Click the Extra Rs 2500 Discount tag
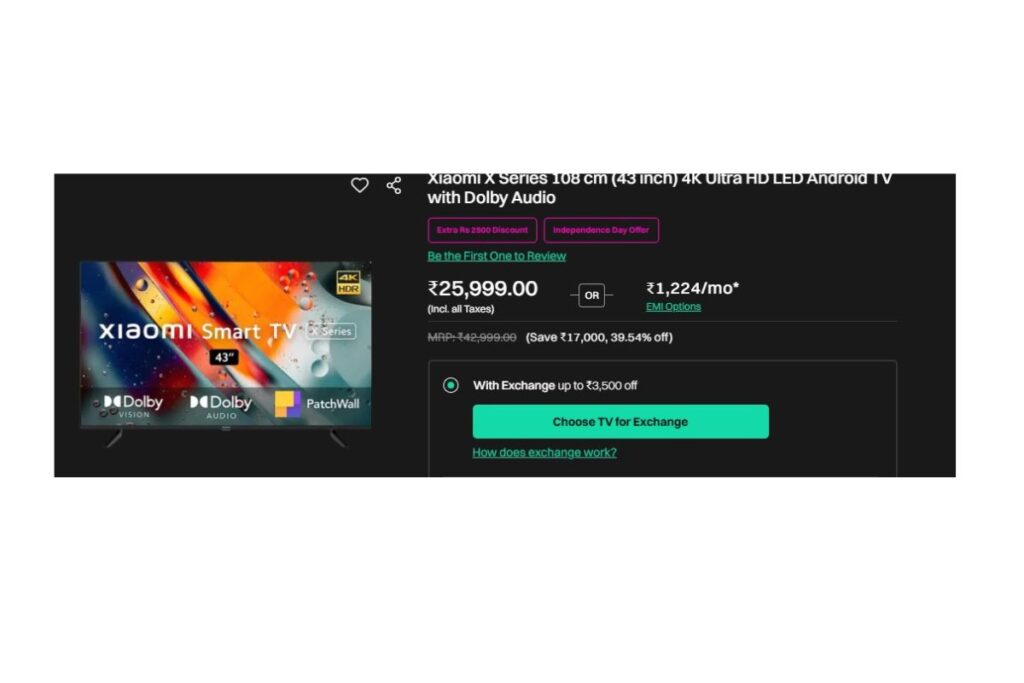This screenshot has height=683, width=1024. coord(482,230)
